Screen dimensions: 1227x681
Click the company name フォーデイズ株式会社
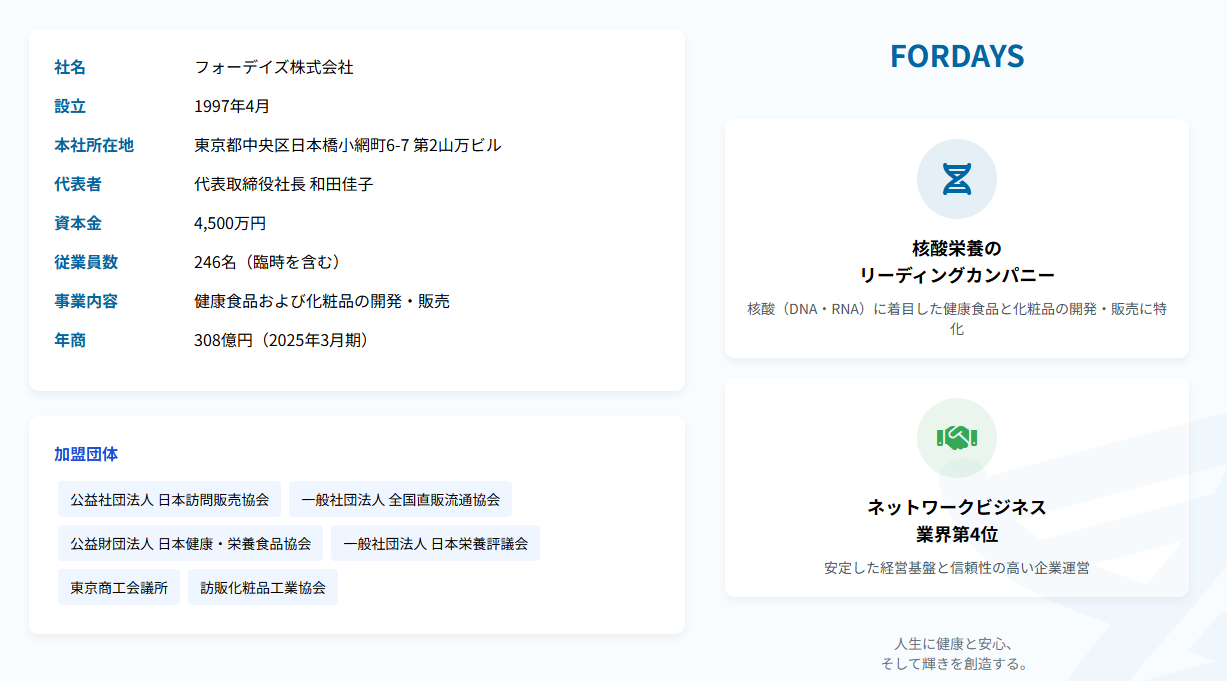(x=274, y=67)
